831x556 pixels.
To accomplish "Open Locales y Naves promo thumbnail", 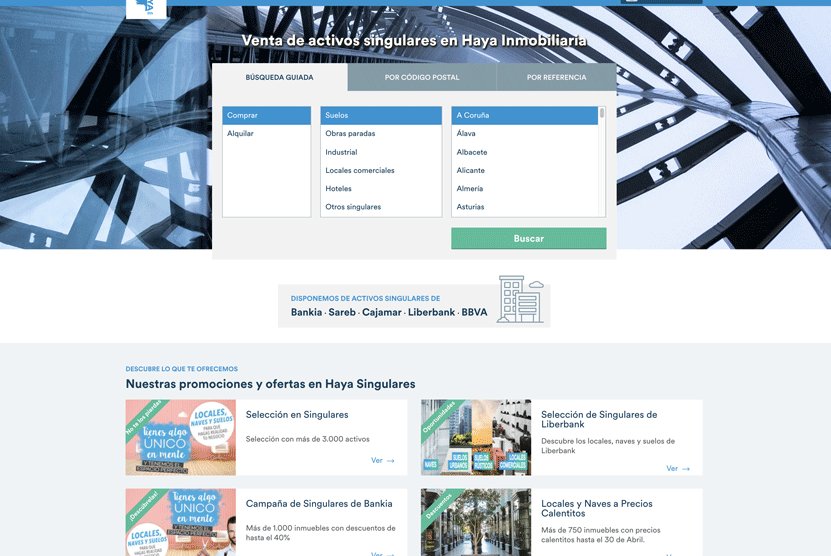I will click(x=476, y=522).
